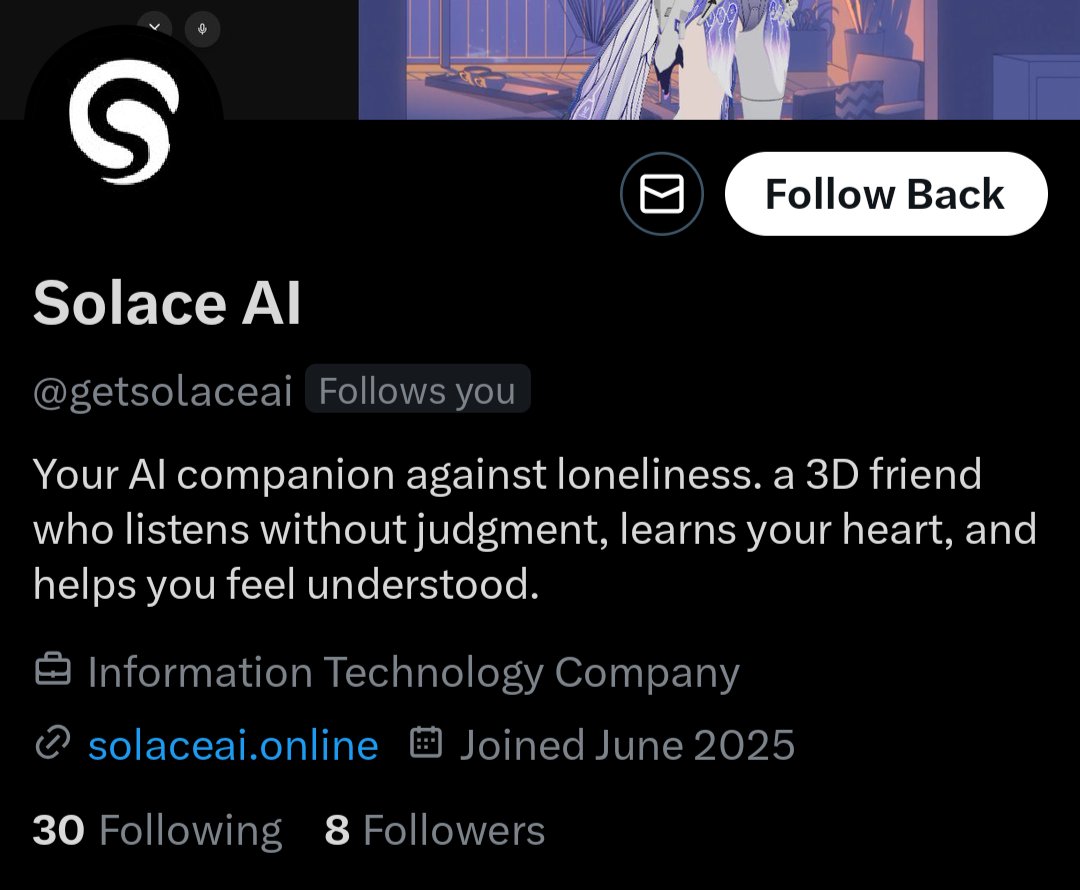Image resolution: width=1080 pixels, height=890 pixels.
Task: Click the Solace AI display name
Action: 167,302
